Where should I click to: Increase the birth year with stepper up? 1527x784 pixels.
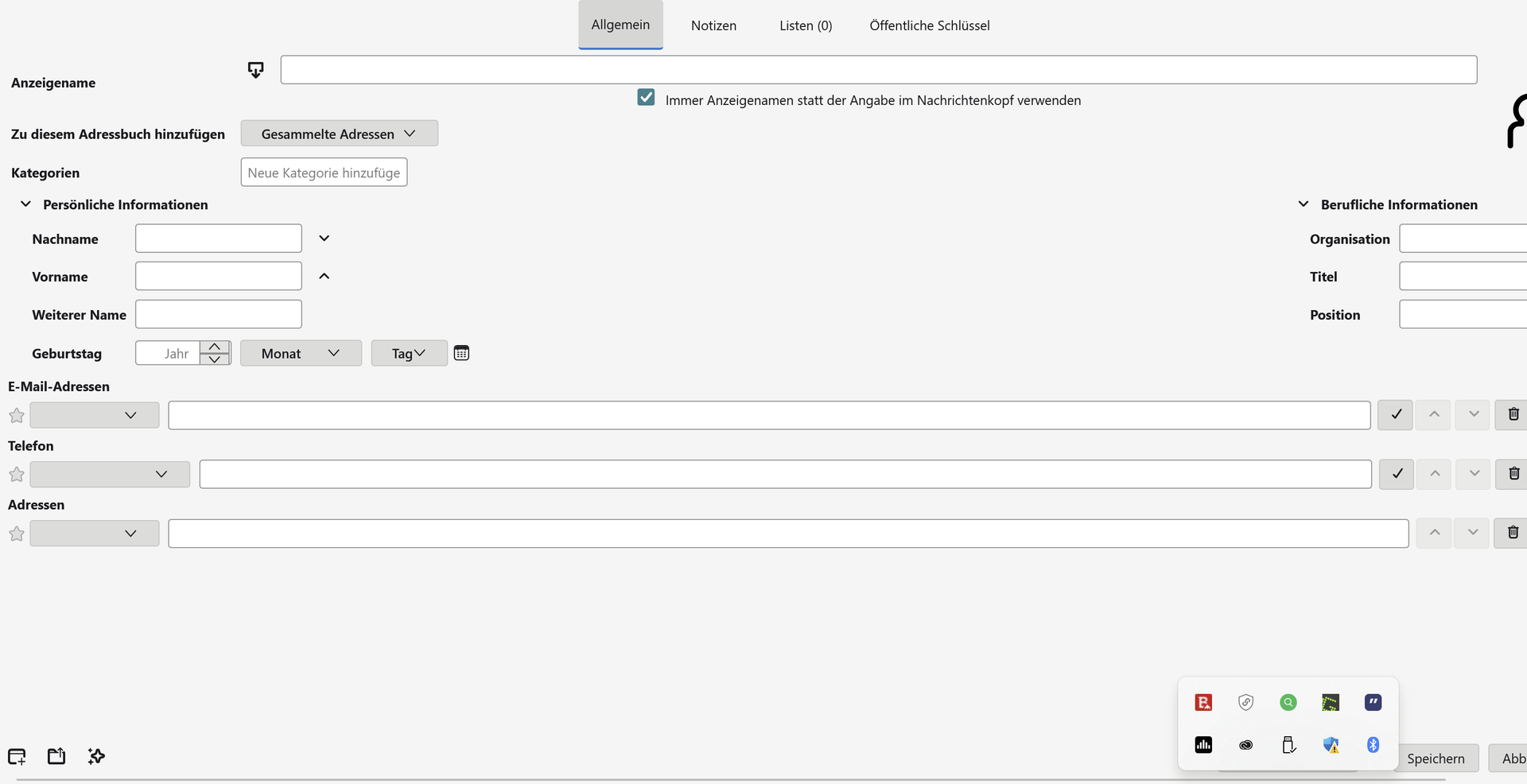pos(215,347)
